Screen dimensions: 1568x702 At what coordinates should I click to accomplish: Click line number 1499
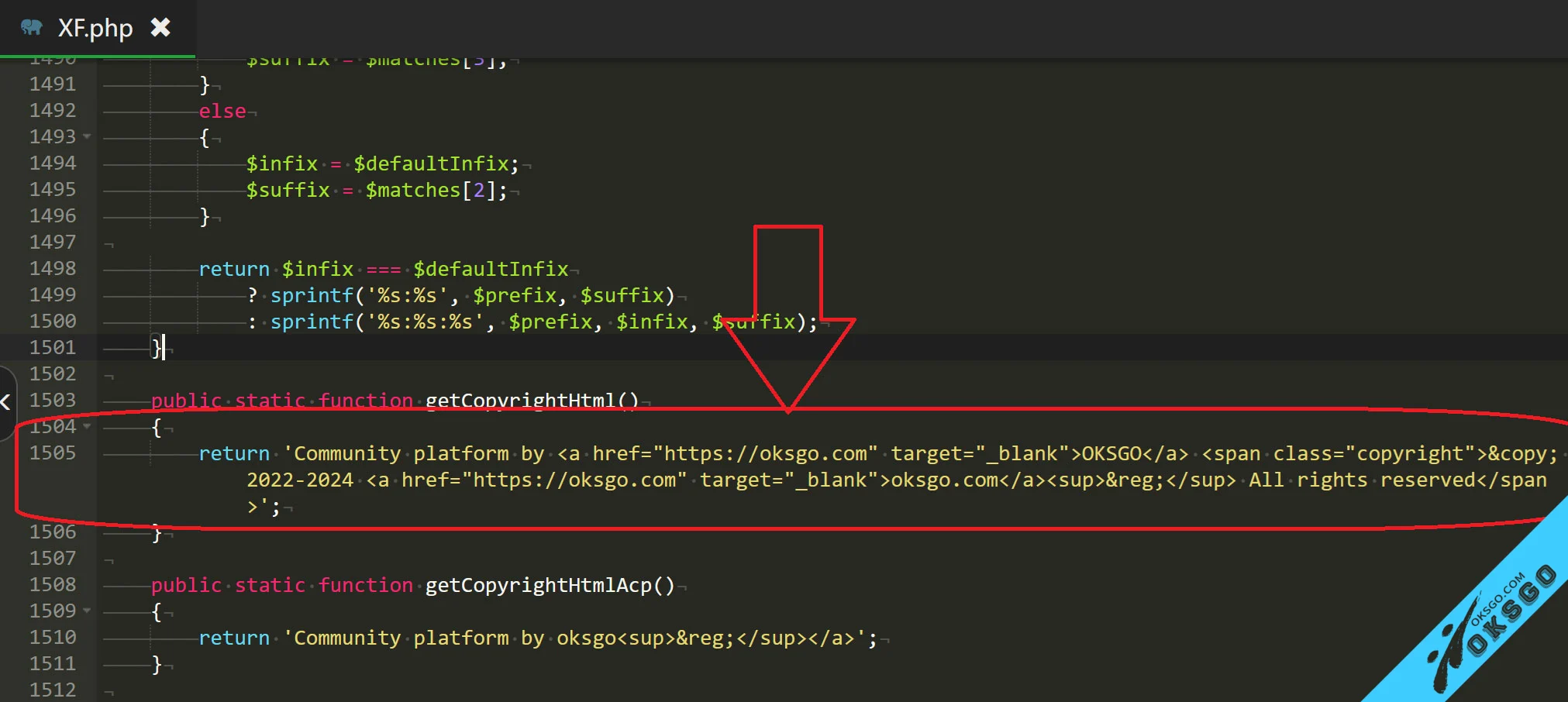coord(53,294)
